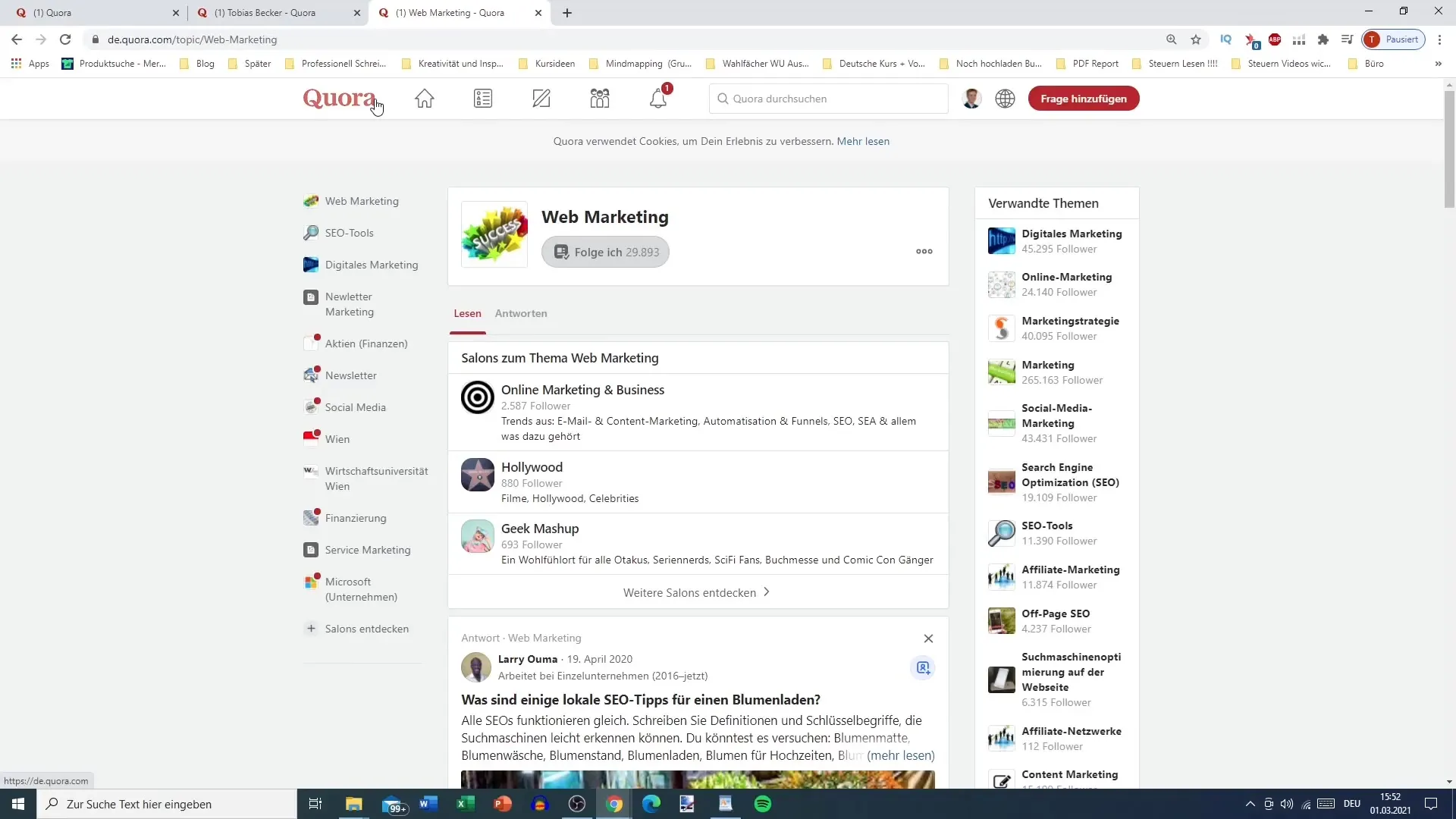Open the notifications bell icon
Viewport: 1456px width, 819px height.
click(658, 99)
